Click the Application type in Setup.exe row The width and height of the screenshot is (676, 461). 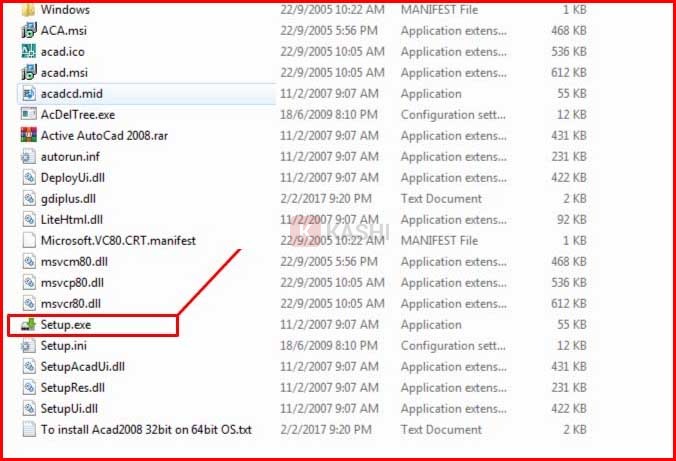point(431,325)
